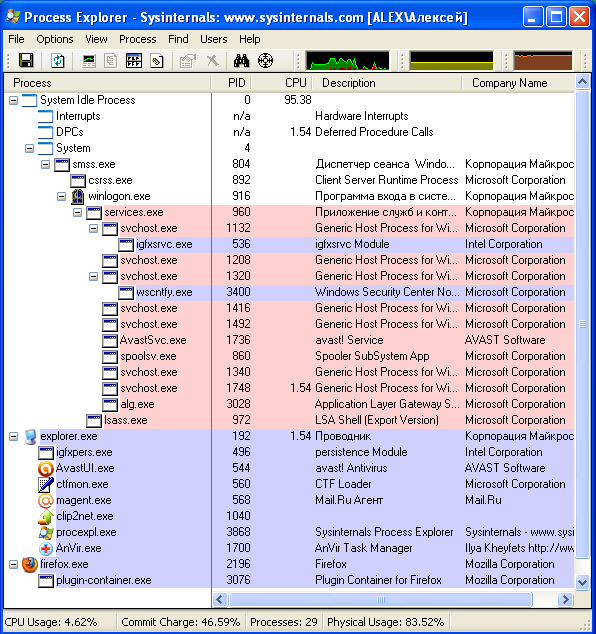Open the System Information toolbar icon
The image size is (596, 634).
pos(89,61)
